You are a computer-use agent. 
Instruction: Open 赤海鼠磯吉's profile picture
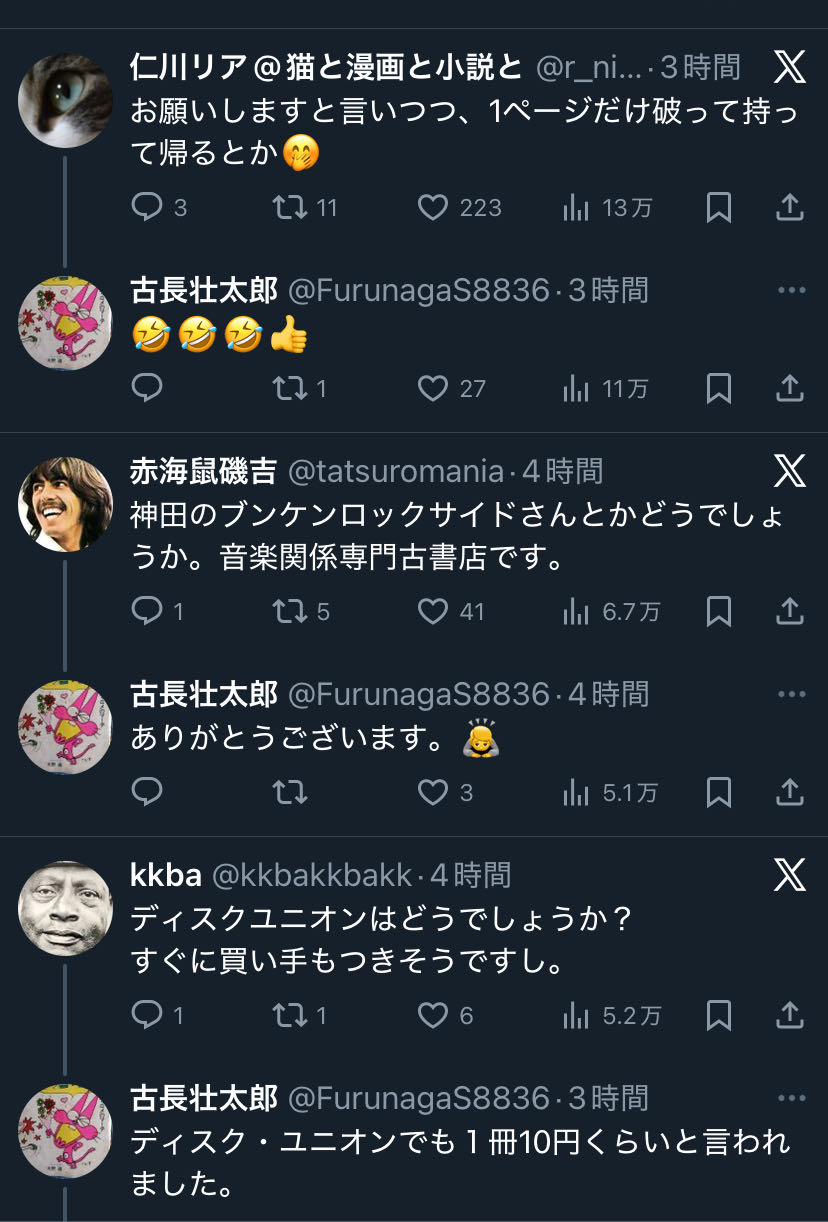pyautogui.click(x=66, y=504)
